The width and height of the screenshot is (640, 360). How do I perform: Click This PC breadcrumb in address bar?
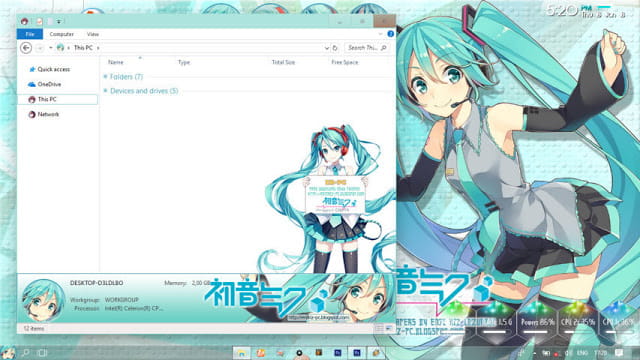(83, 48)
